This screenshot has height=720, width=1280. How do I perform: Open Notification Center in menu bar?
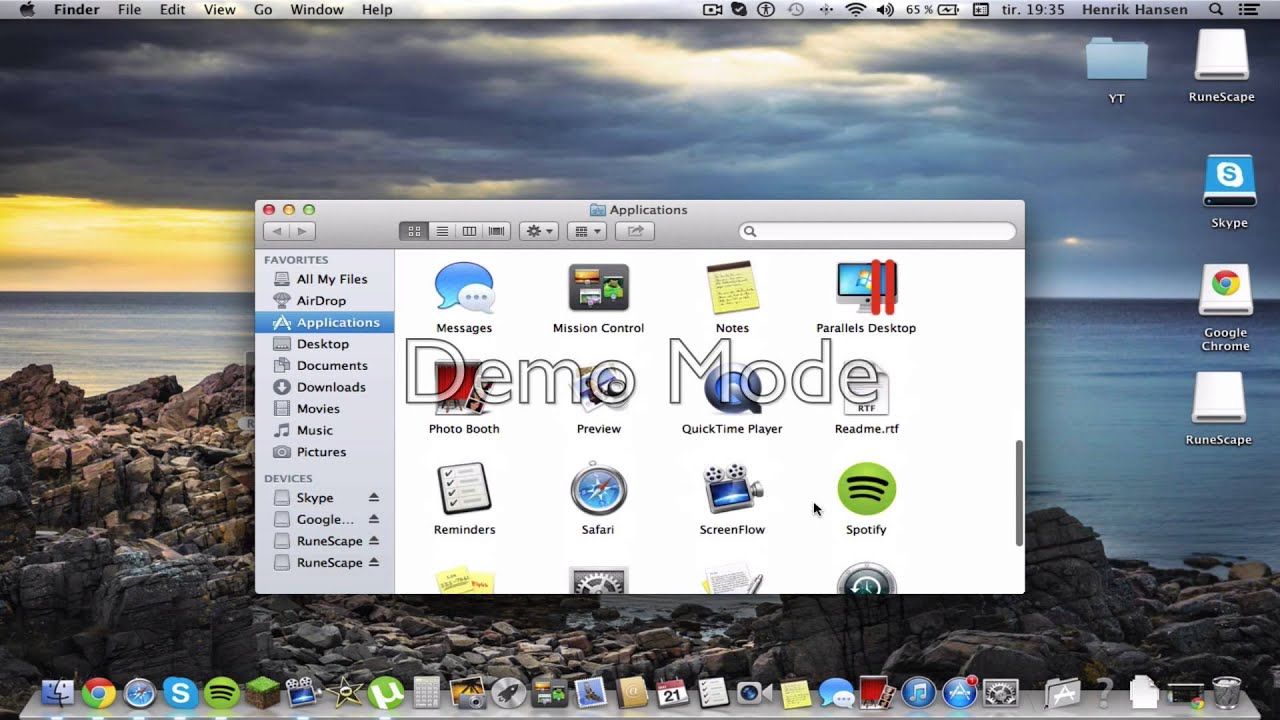[x=1248, y=10]
